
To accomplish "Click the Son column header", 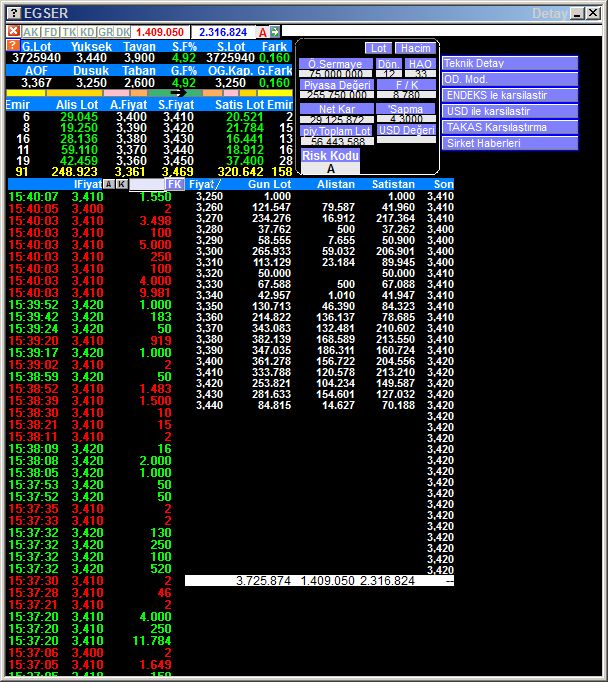I will (444, 184).
